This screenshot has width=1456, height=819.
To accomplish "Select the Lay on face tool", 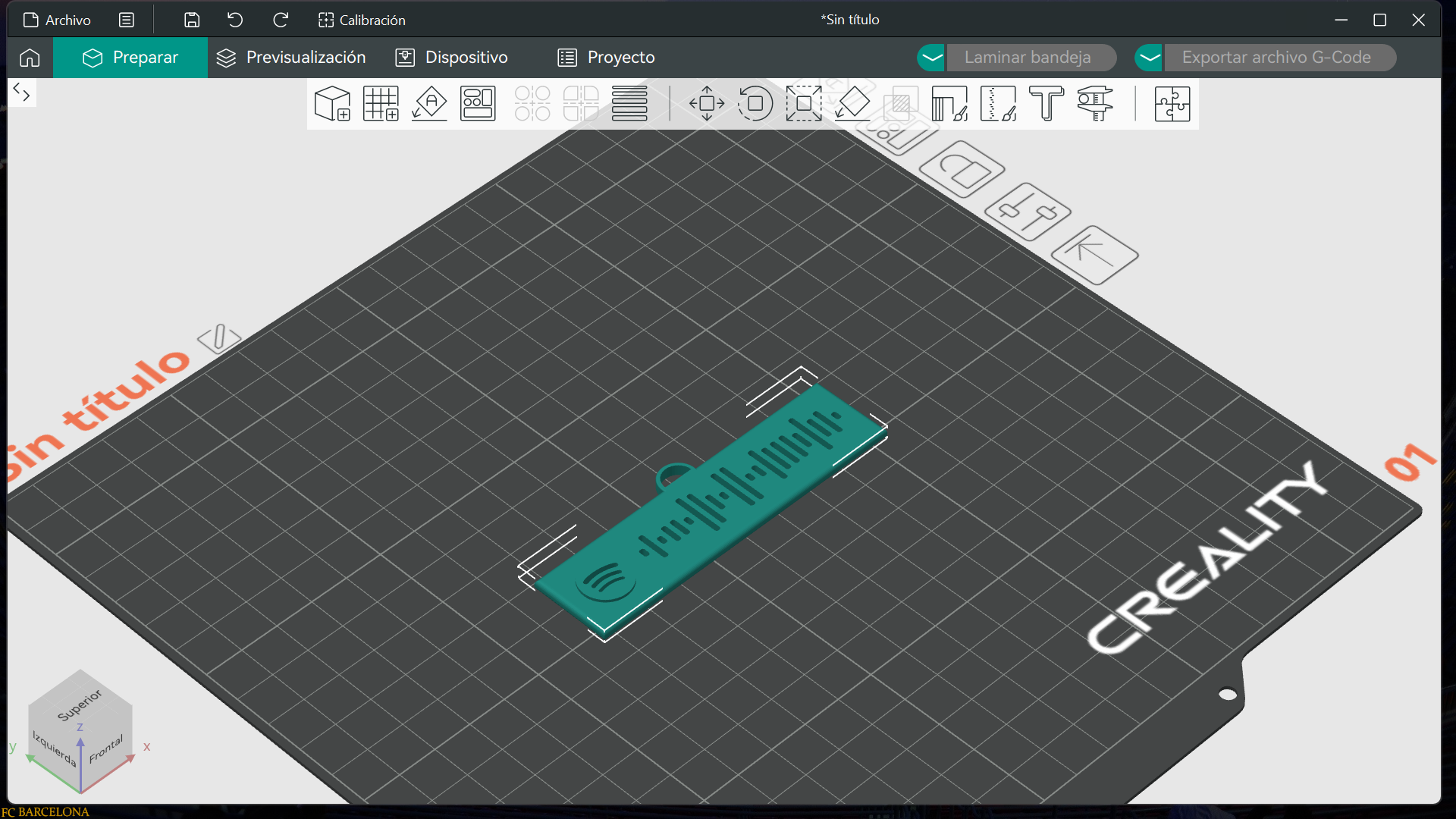I will [852, 104].
